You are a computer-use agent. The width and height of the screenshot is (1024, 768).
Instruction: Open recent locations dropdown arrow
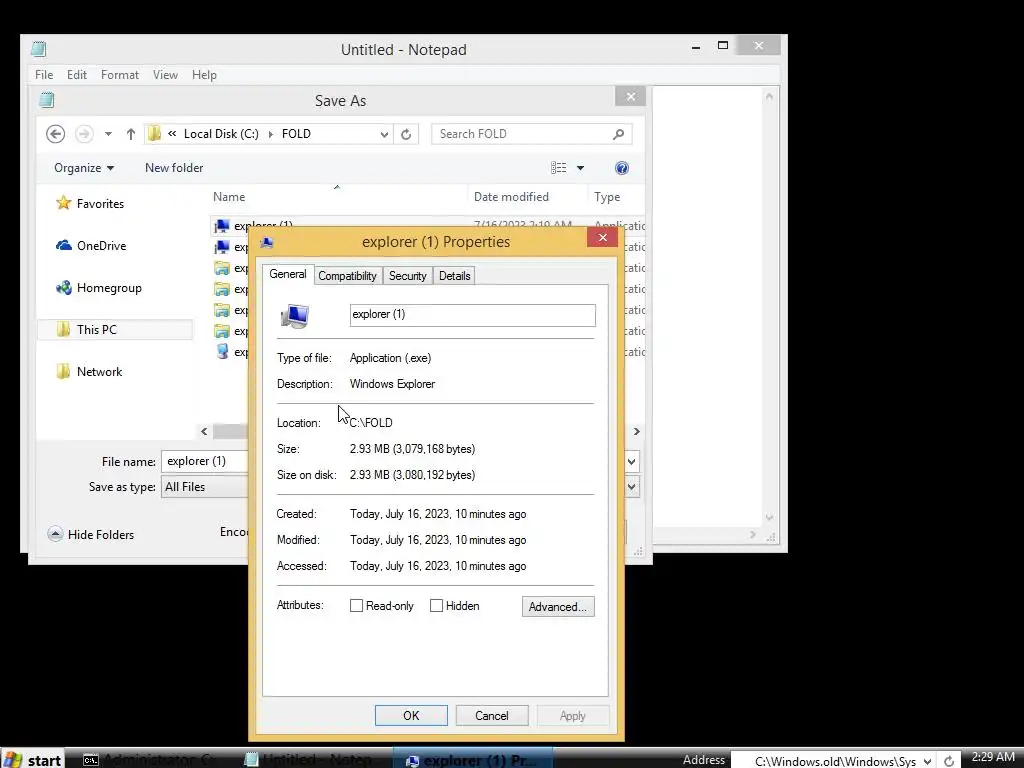[108, 134]
